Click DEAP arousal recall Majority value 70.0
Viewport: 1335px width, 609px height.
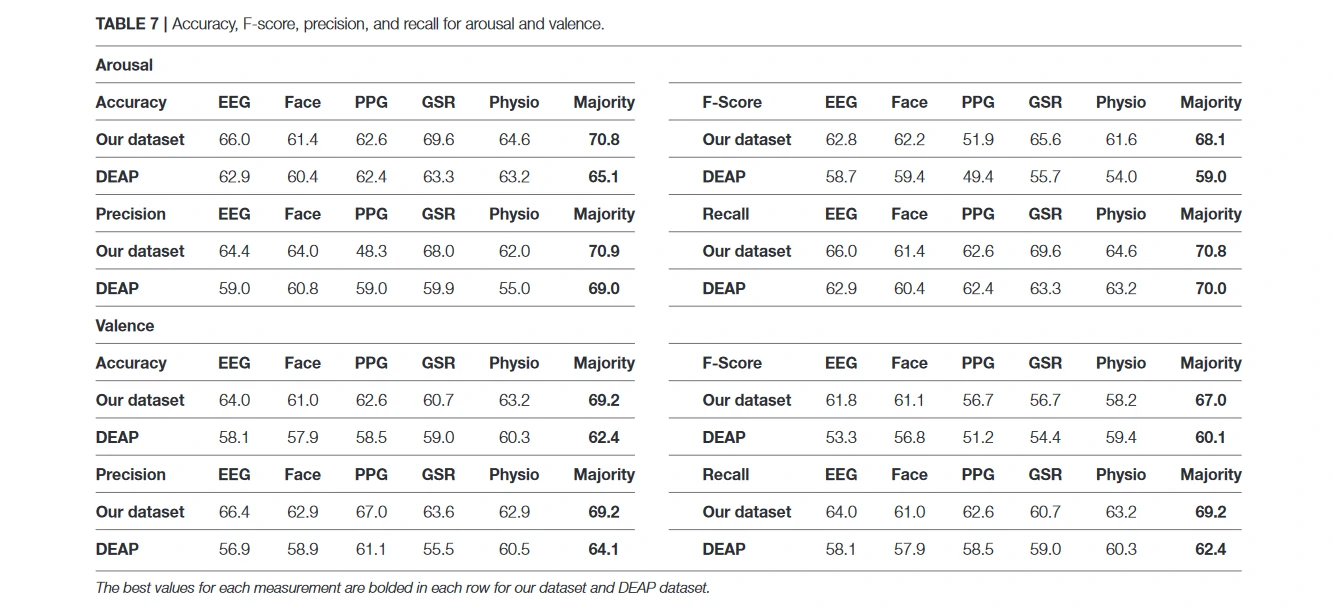(1210, 288)
